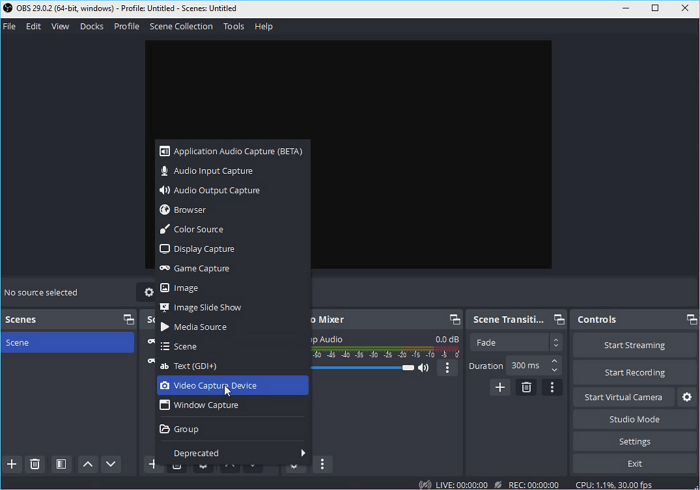The image size is (700, 490).
Task: Decrease transition duration with down arrow
Action: [554, 370]
